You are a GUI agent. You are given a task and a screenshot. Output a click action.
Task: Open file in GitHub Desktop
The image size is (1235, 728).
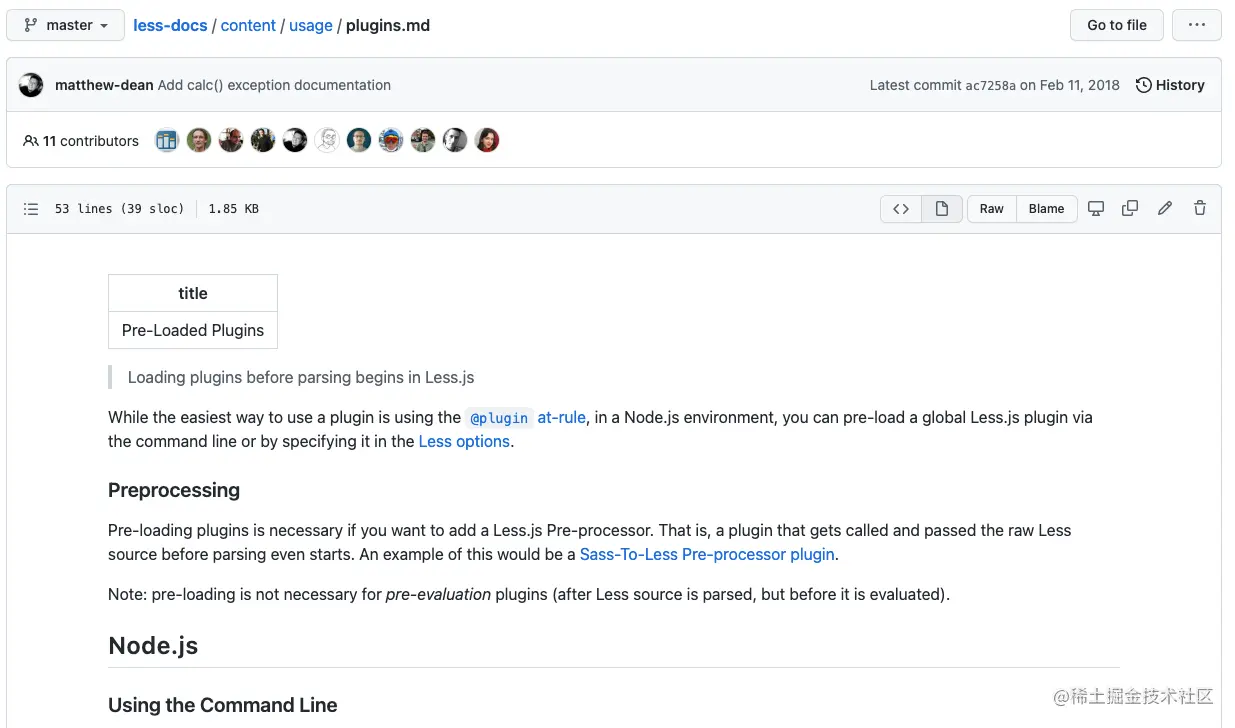[1096, 209]
